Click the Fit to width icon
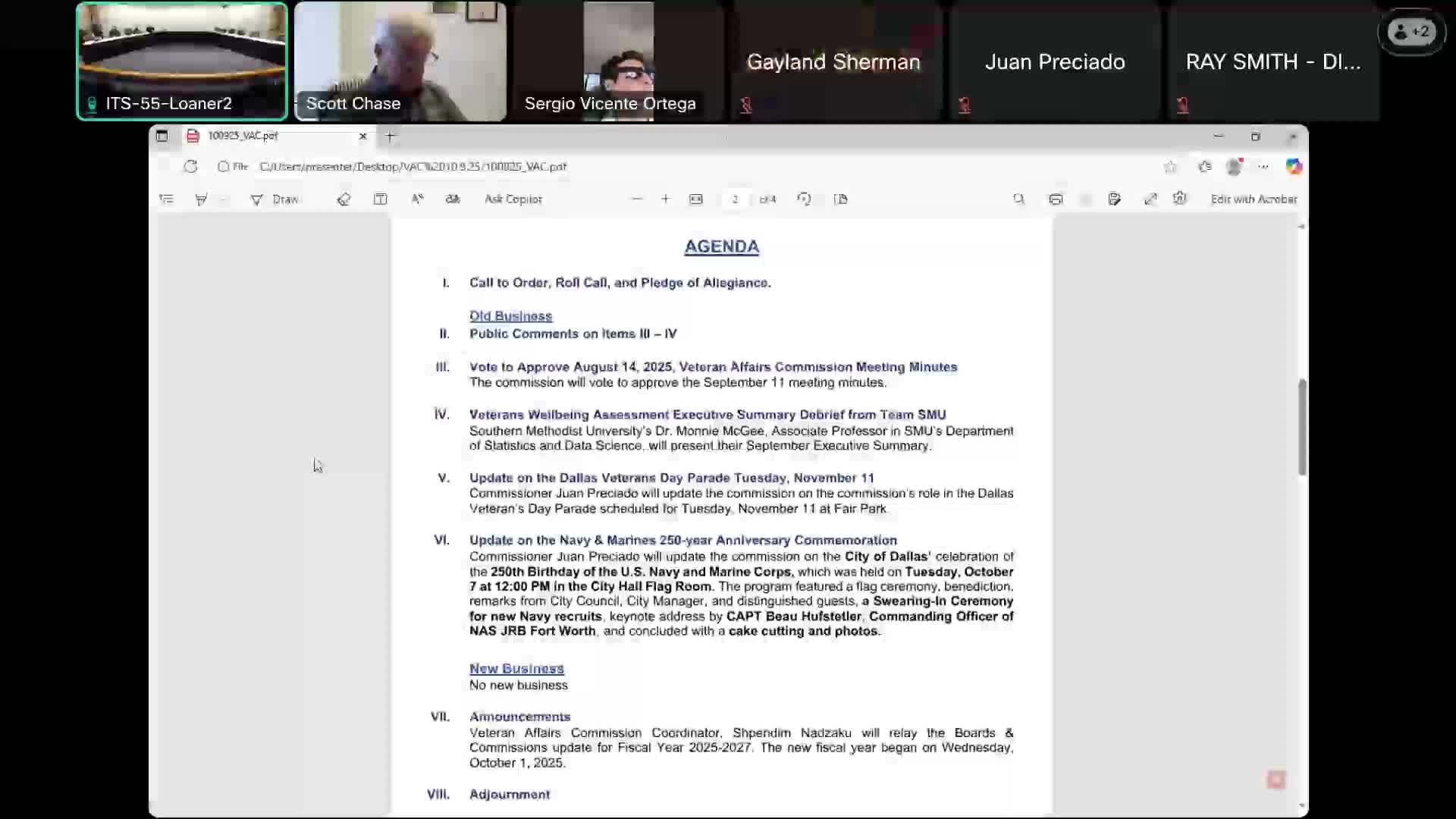1456x819 pixels. 696,199
